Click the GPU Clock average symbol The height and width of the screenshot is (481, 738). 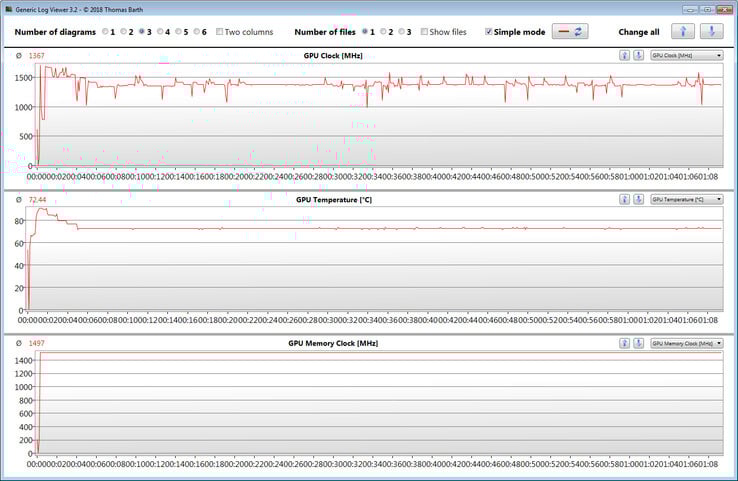(19, 56)
